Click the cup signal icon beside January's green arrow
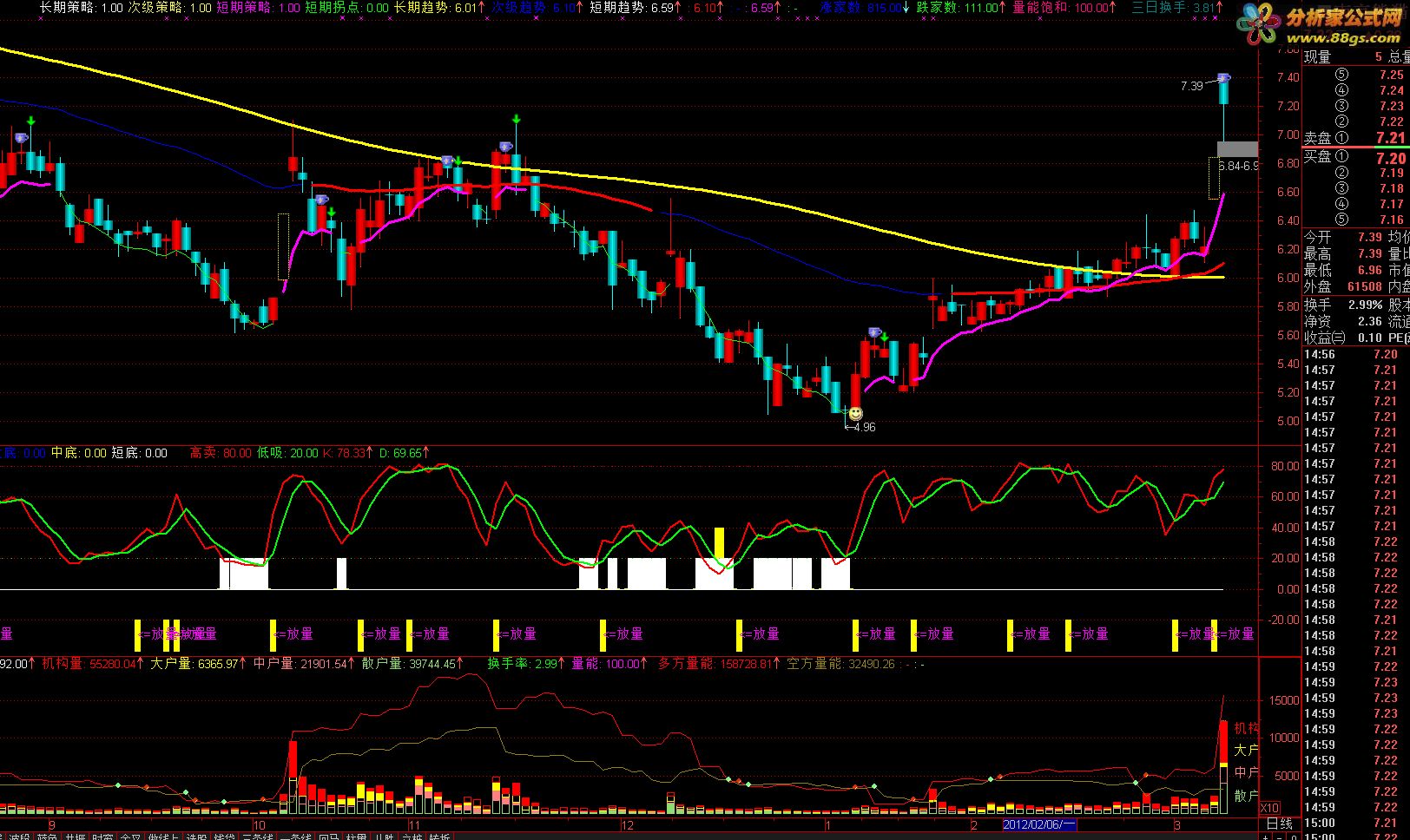The height and width of the screenshot is (840, 1410). pos(874,332)
